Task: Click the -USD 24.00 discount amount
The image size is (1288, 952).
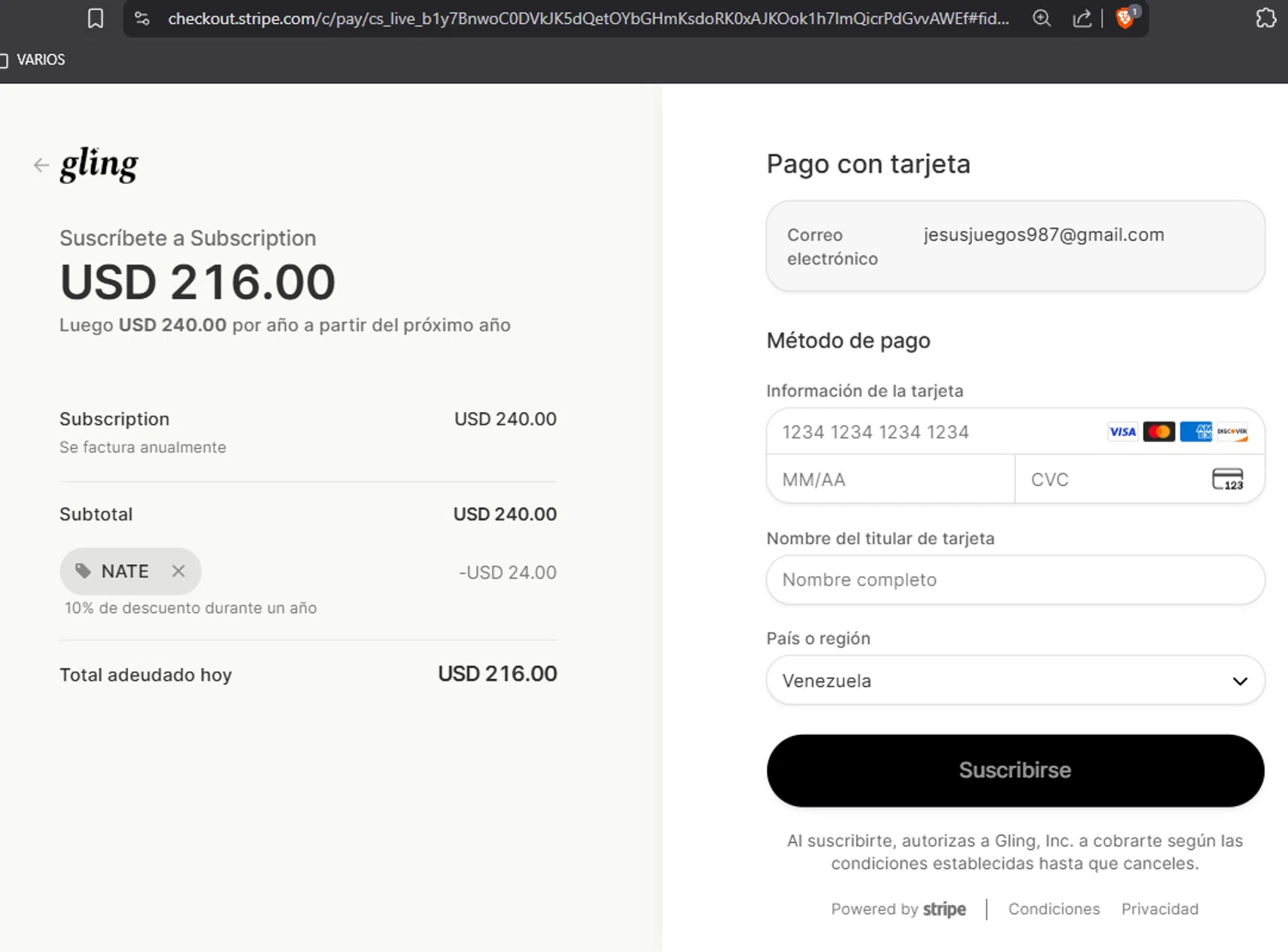Action: click(x=507, y=572)
